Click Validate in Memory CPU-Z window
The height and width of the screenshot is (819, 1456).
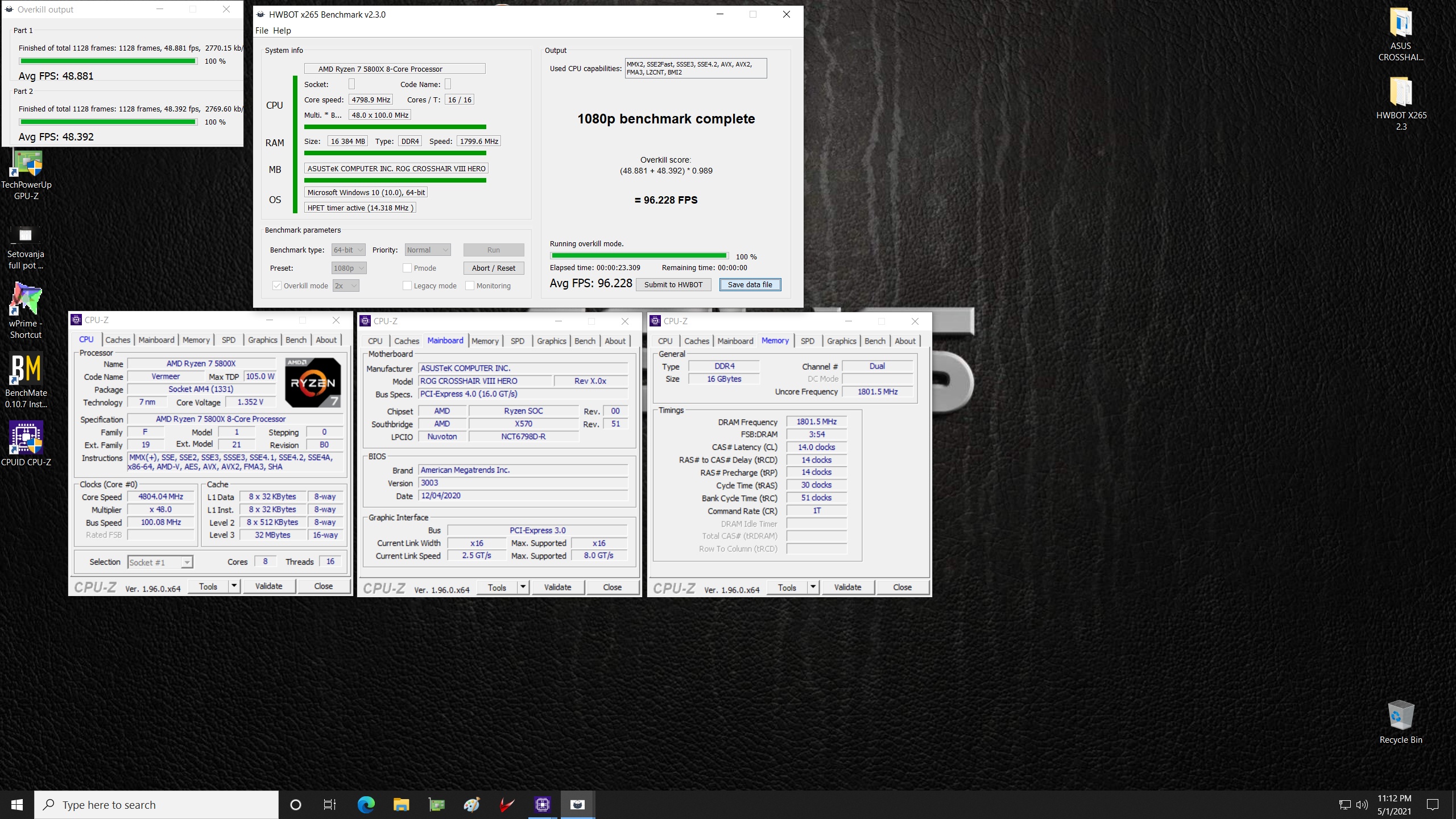pyautogui.click(x=847, y=587)
